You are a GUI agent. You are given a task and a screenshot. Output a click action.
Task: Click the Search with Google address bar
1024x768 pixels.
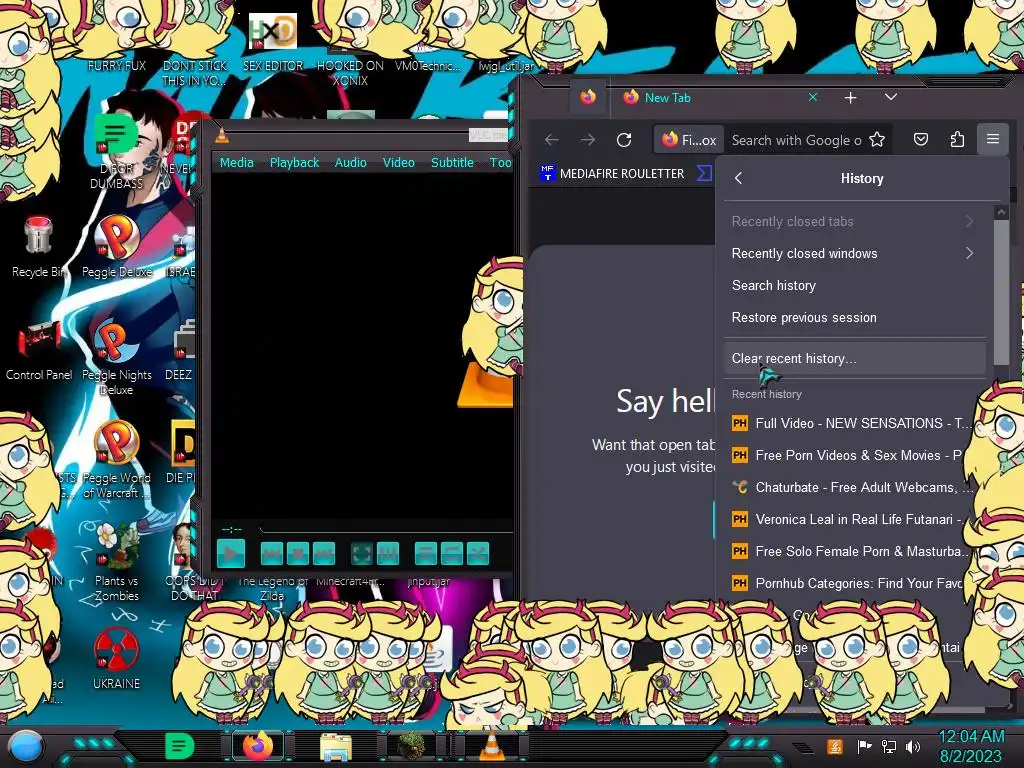pos(795,140)
